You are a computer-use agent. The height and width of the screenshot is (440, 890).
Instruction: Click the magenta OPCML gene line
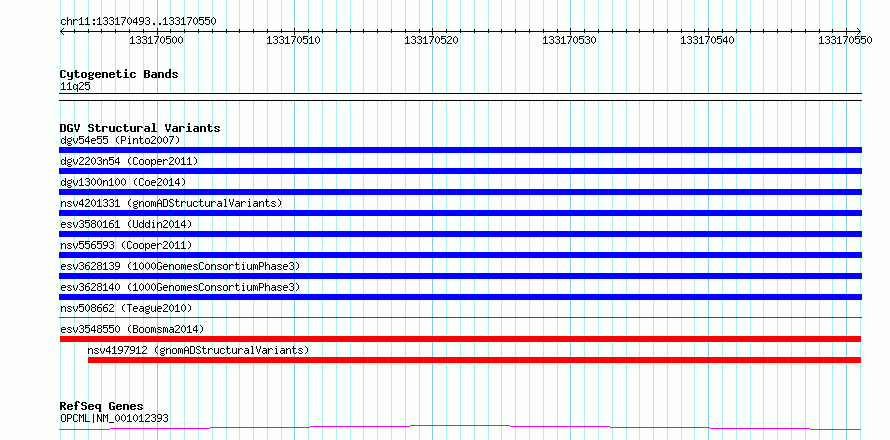[460, 428]
